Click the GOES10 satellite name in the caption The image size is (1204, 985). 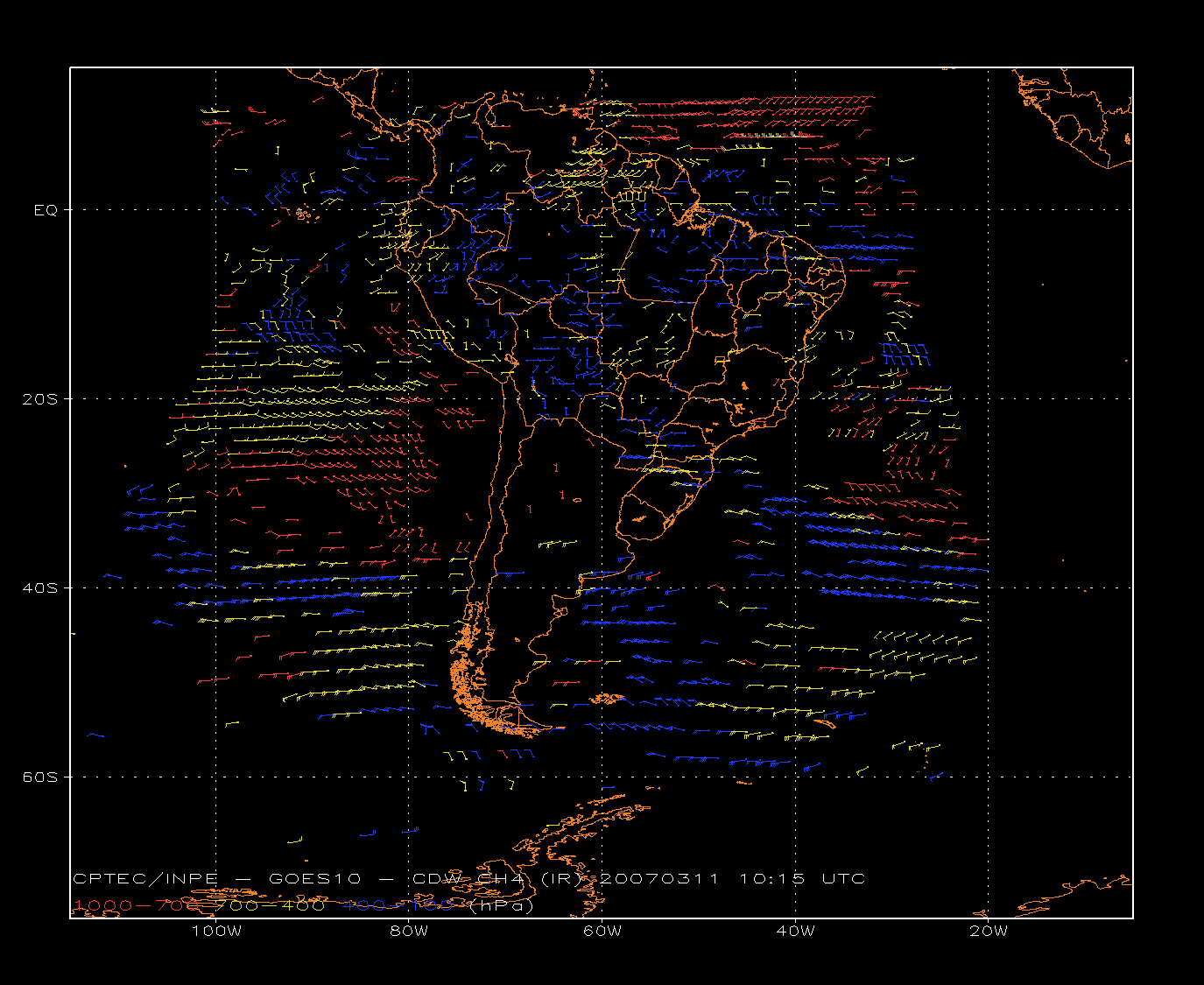[x=313, y=879]
